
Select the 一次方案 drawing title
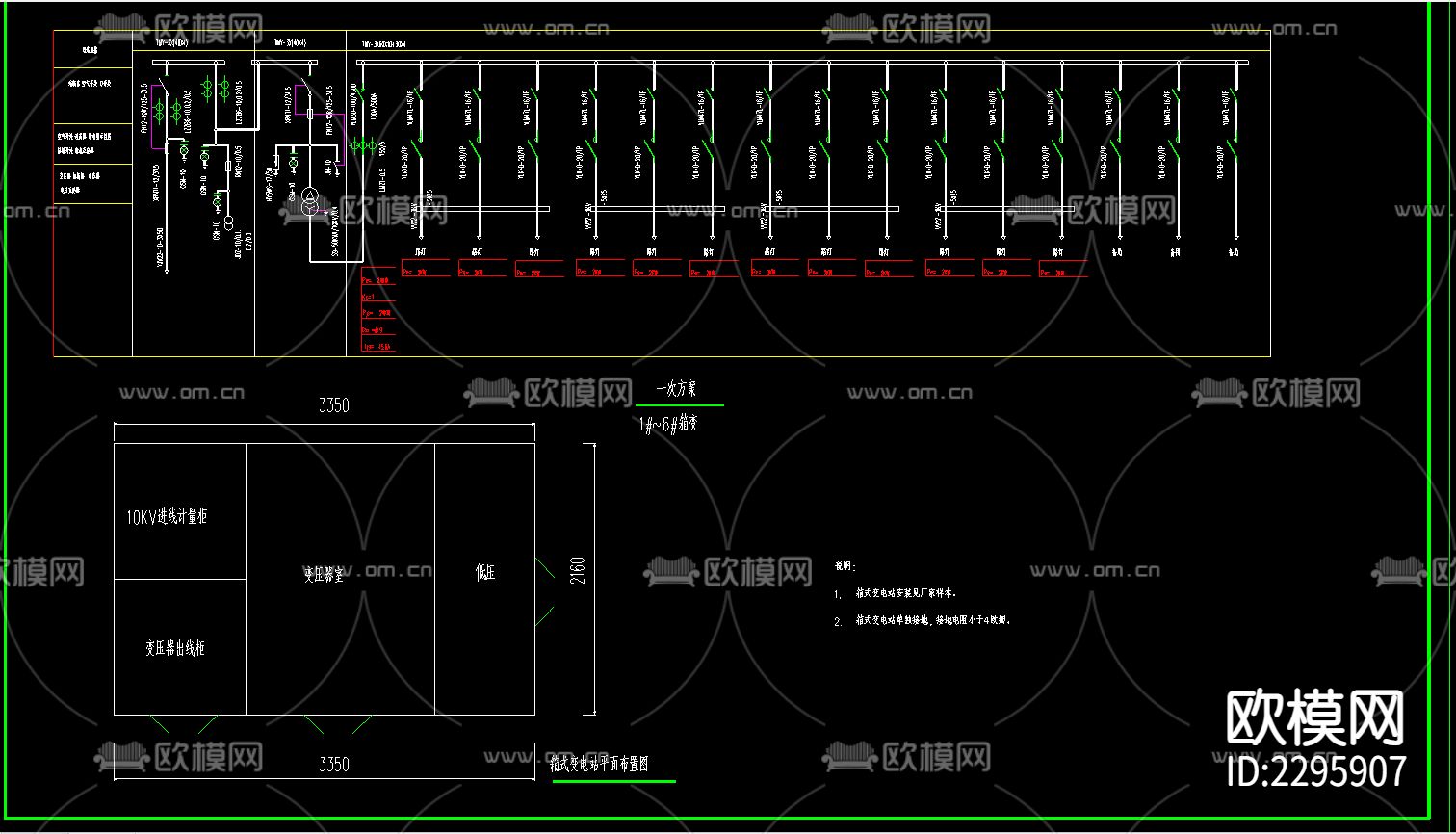[x=676, y=390]
